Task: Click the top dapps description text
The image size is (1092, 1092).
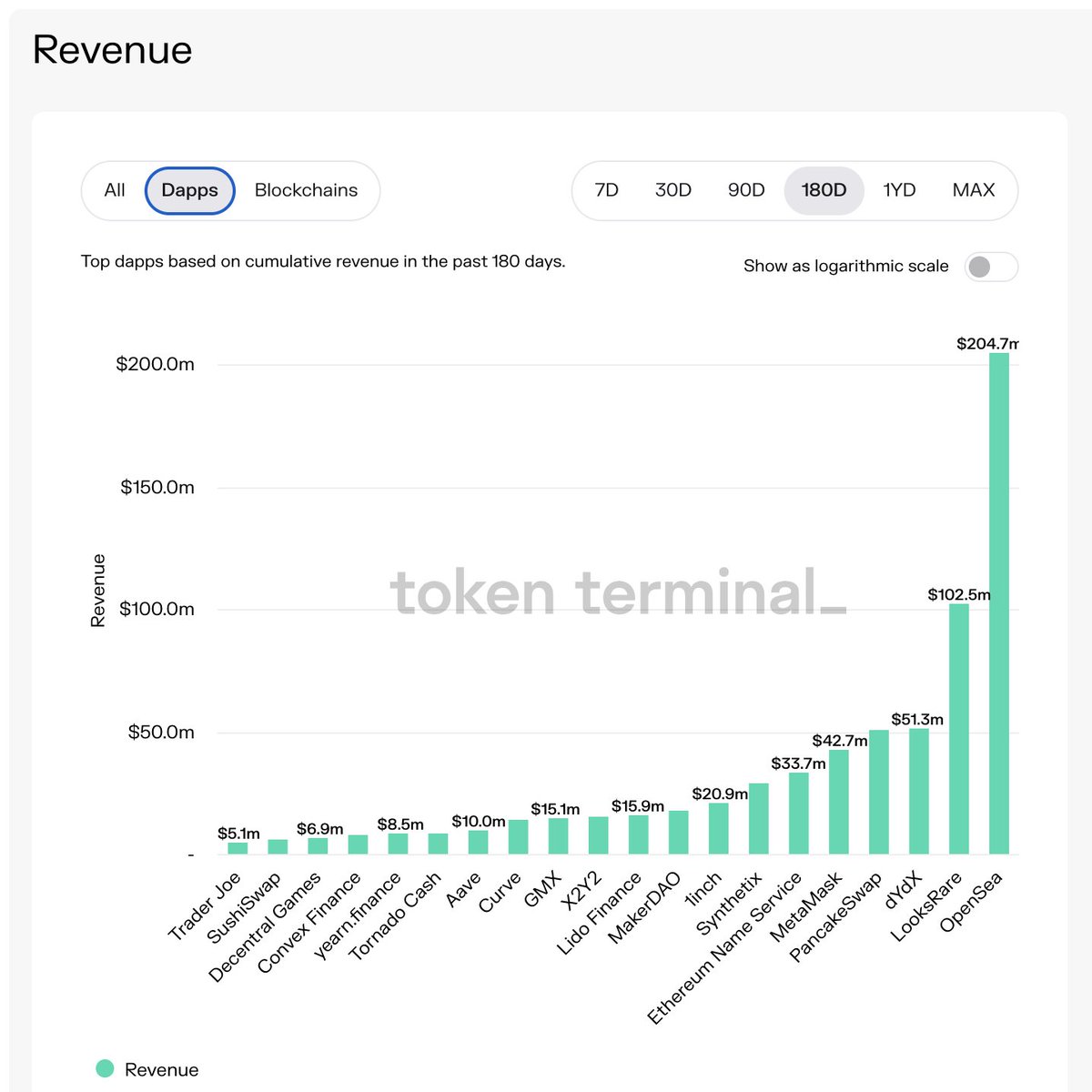Action: (323, 261)
